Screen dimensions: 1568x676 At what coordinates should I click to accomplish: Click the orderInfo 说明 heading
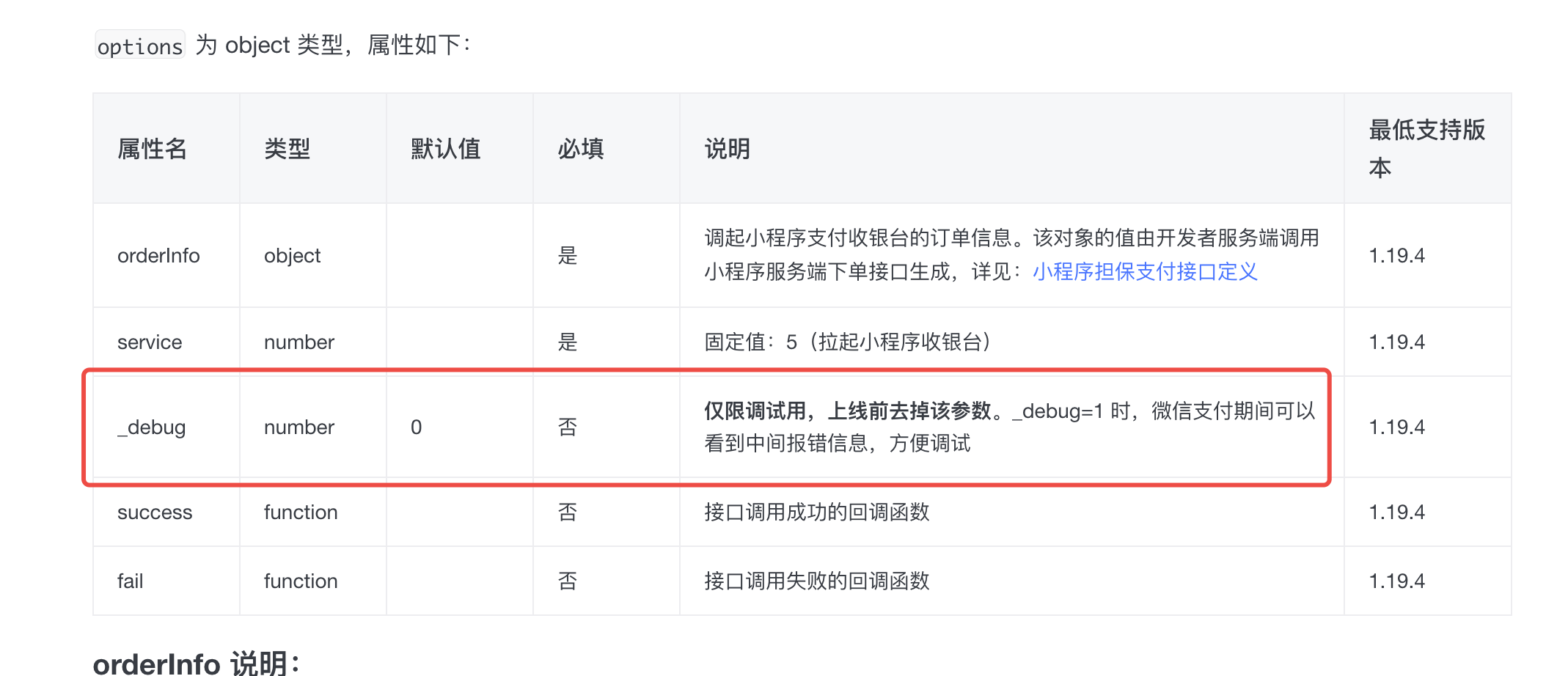click(197, 663)
